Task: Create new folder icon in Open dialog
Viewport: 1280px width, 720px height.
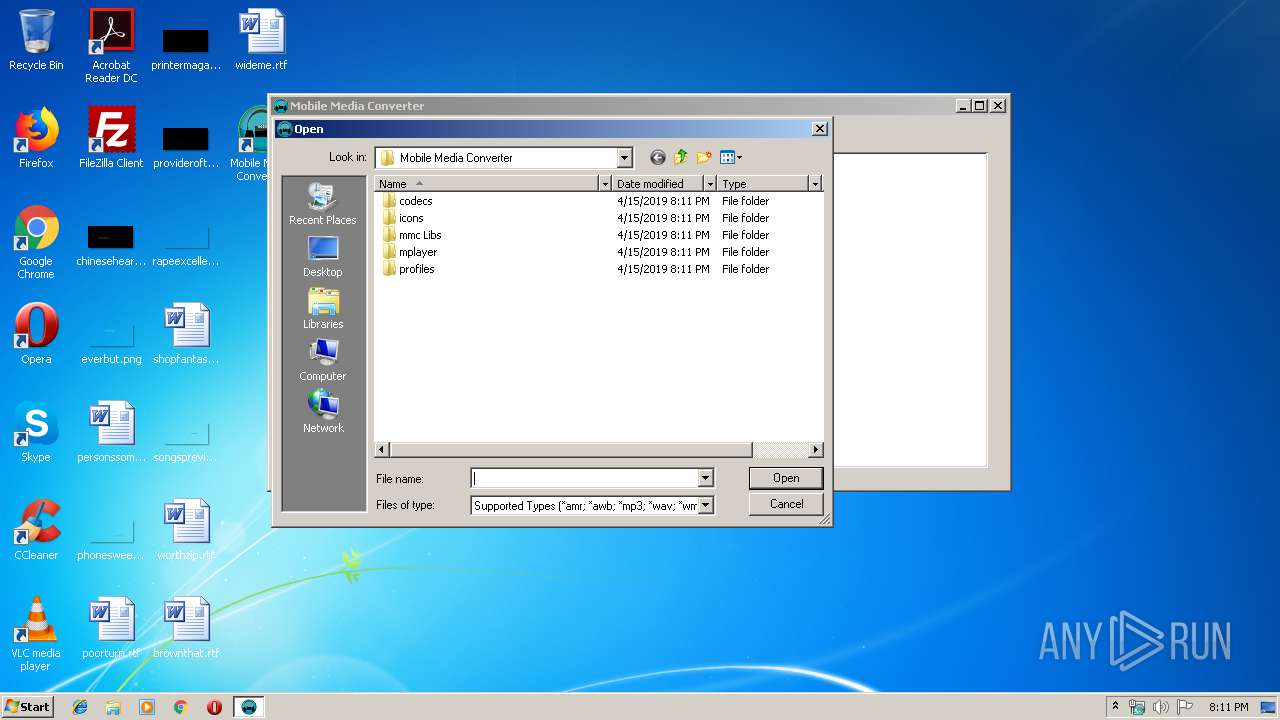Action: click(x=704, y=157)
